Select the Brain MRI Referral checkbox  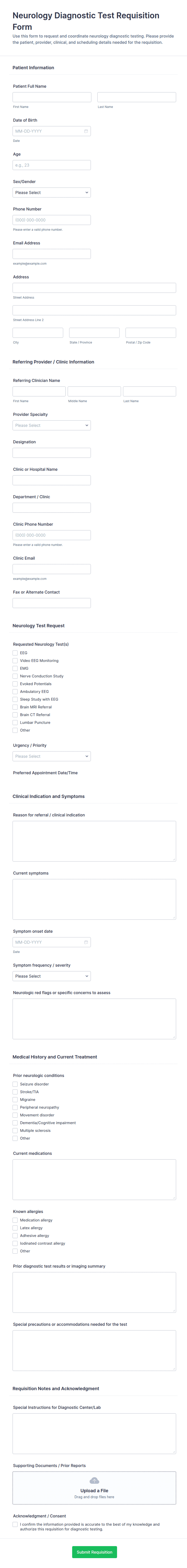click(15, 707)
